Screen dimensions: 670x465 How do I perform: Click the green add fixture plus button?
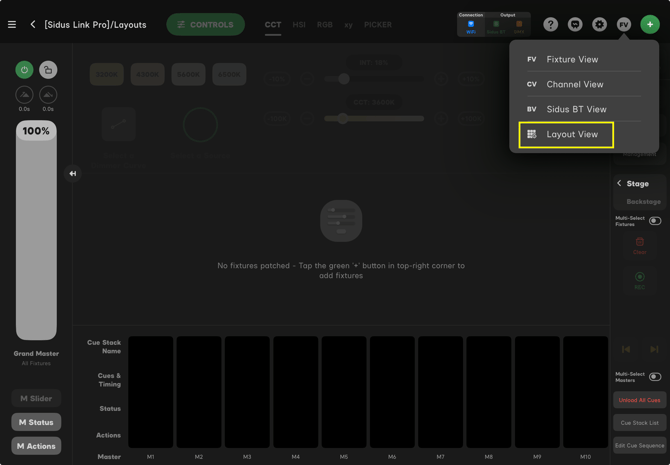tap(650, 25)
